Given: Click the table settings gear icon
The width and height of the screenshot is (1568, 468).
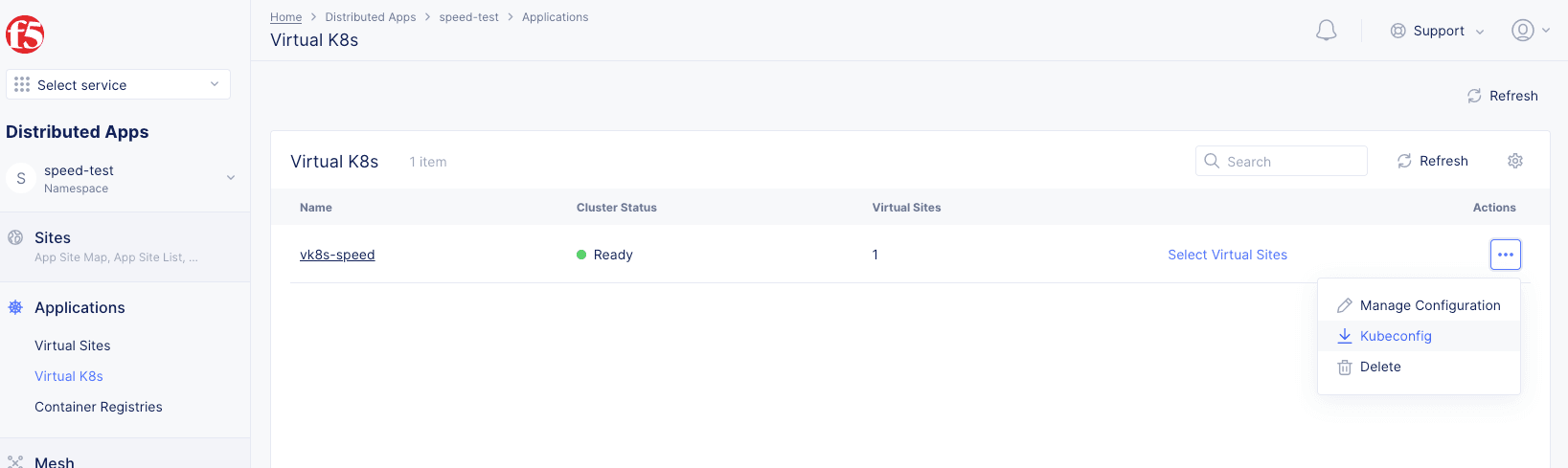Looking at the screenshot, I should pyautogui.click(x=1514, y=161).
